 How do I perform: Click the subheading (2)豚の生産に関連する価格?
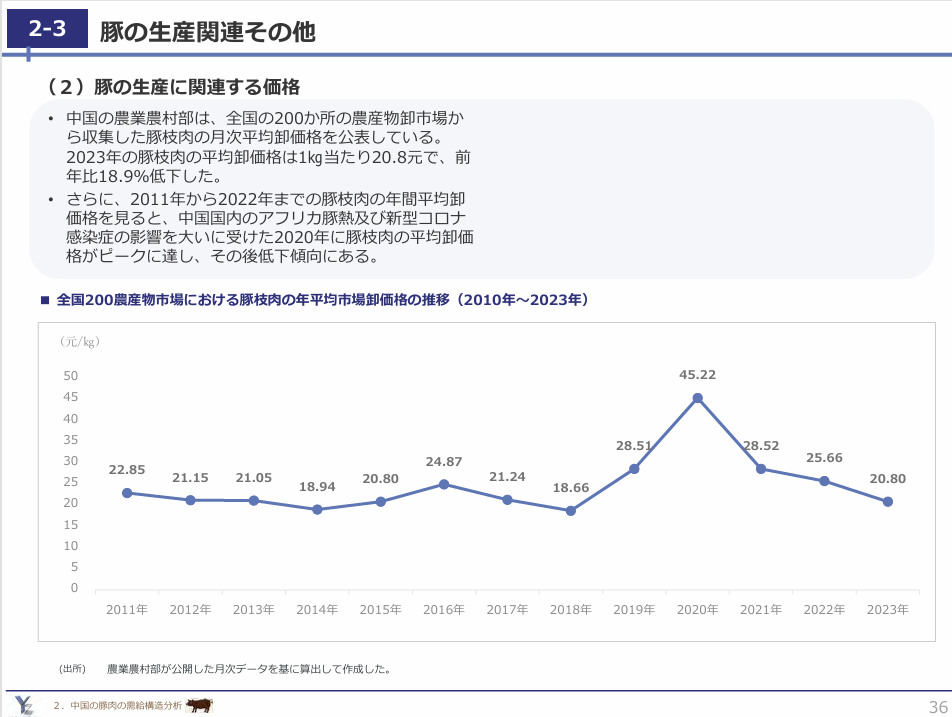(171, 87)
